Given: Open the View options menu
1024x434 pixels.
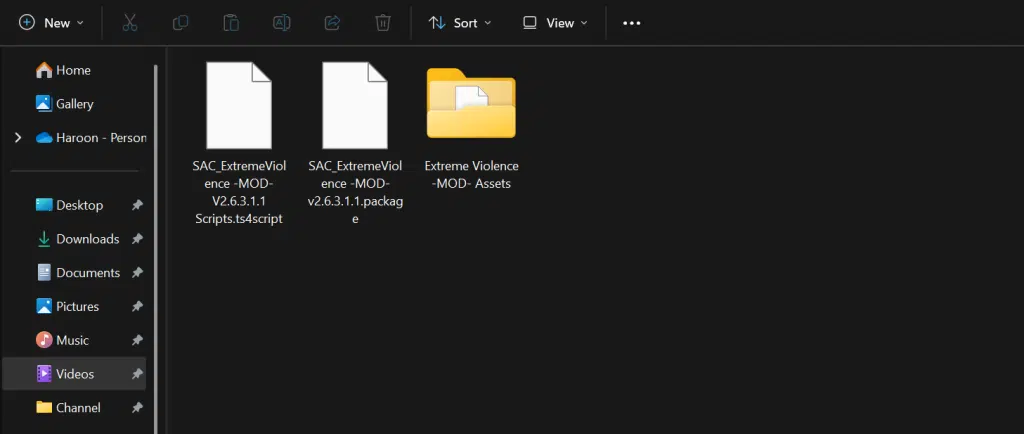Looking at the screenshot, I should [555, 22].
